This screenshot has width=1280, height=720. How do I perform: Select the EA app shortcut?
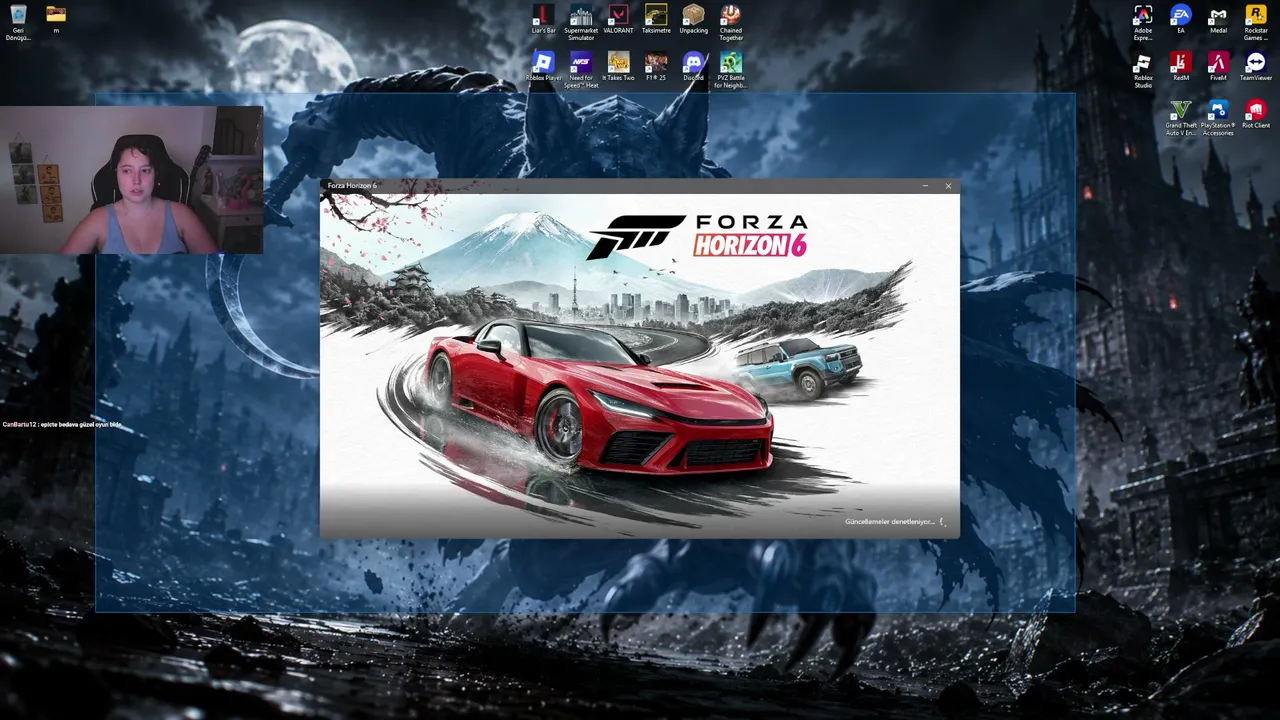tap(1181, 19)
